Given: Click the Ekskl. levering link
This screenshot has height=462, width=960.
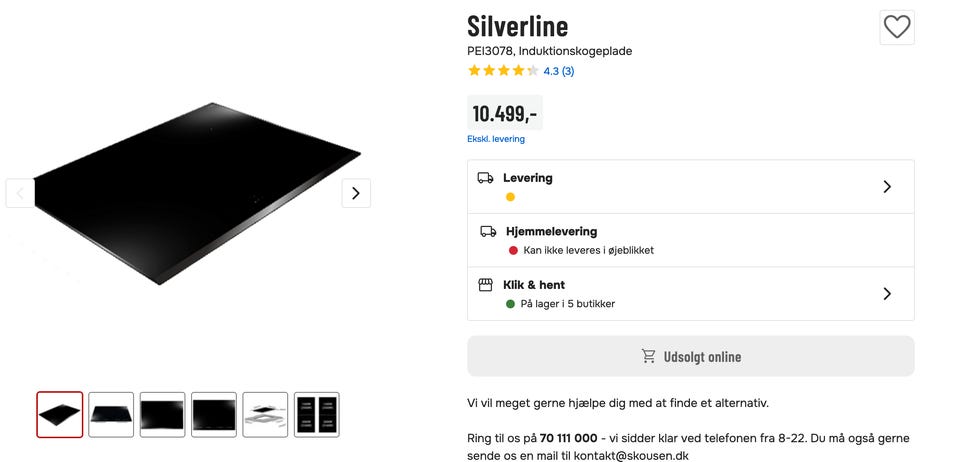Looking at the screenshot, I should tap(496, 139).
